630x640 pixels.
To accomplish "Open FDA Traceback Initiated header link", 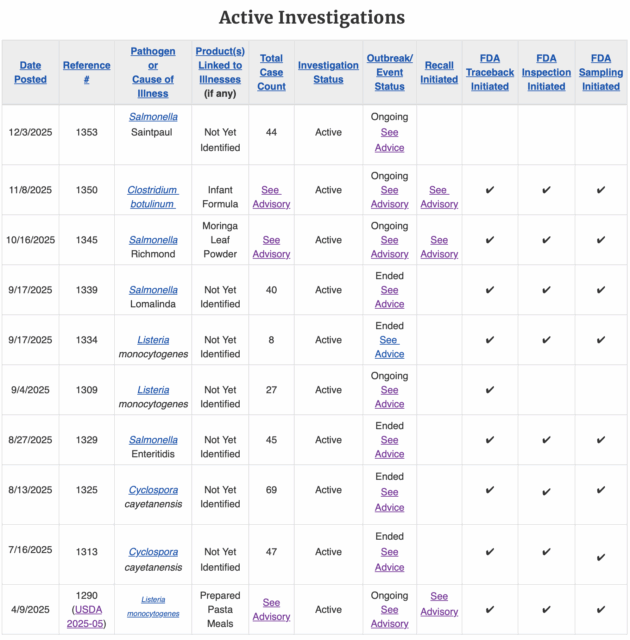I will pyautogui.click(x=490, y=72).
